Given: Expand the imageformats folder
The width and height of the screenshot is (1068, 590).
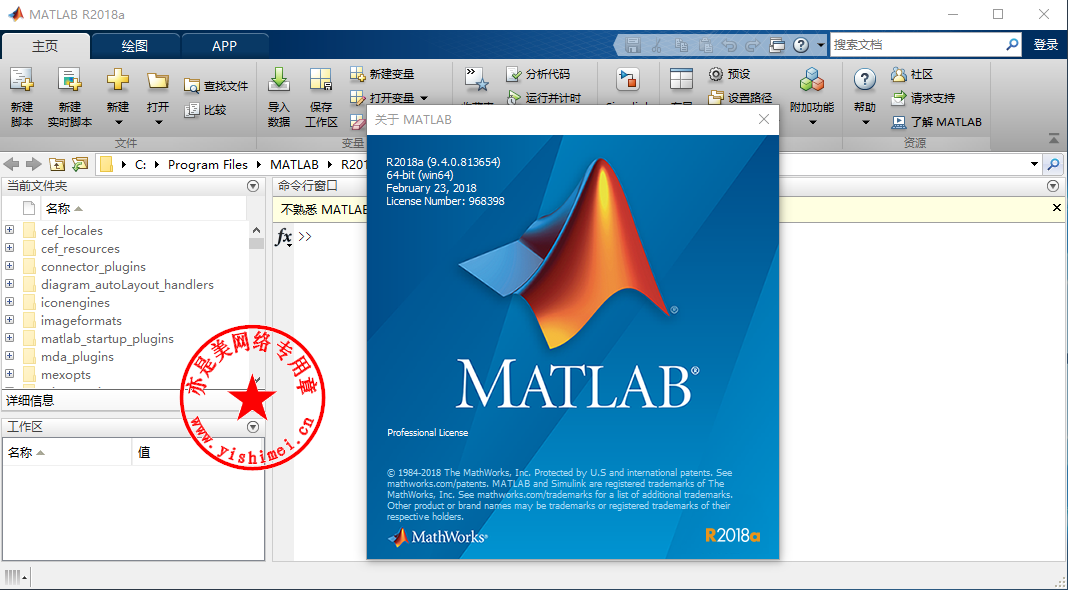Looking at the screenshot, I should click(10, 320).
